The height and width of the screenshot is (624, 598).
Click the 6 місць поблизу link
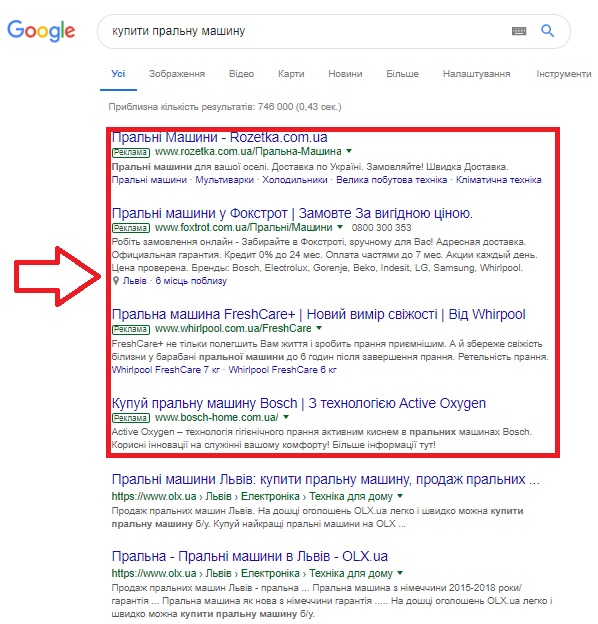point(191,281)
